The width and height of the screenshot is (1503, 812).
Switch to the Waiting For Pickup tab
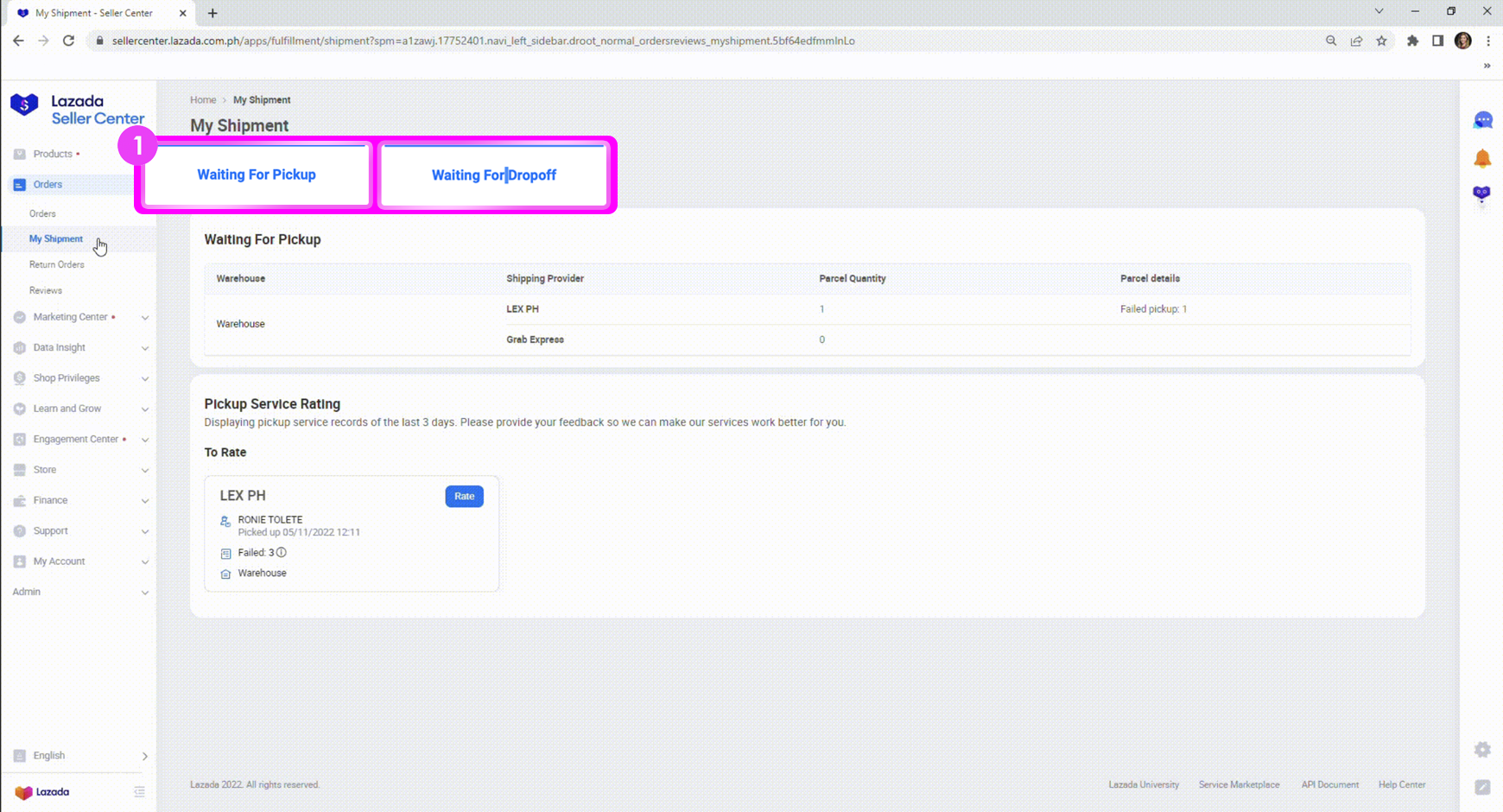pos(256,174)
